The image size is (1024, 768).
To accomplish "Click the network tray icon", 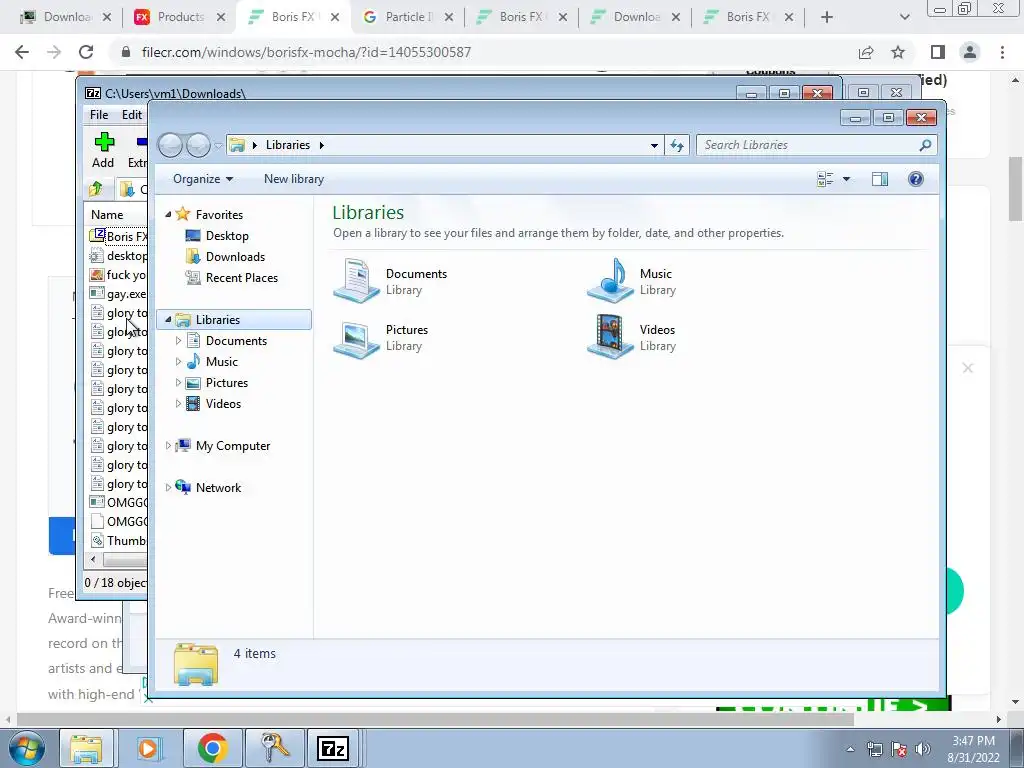I will click(x=874, y=749).
